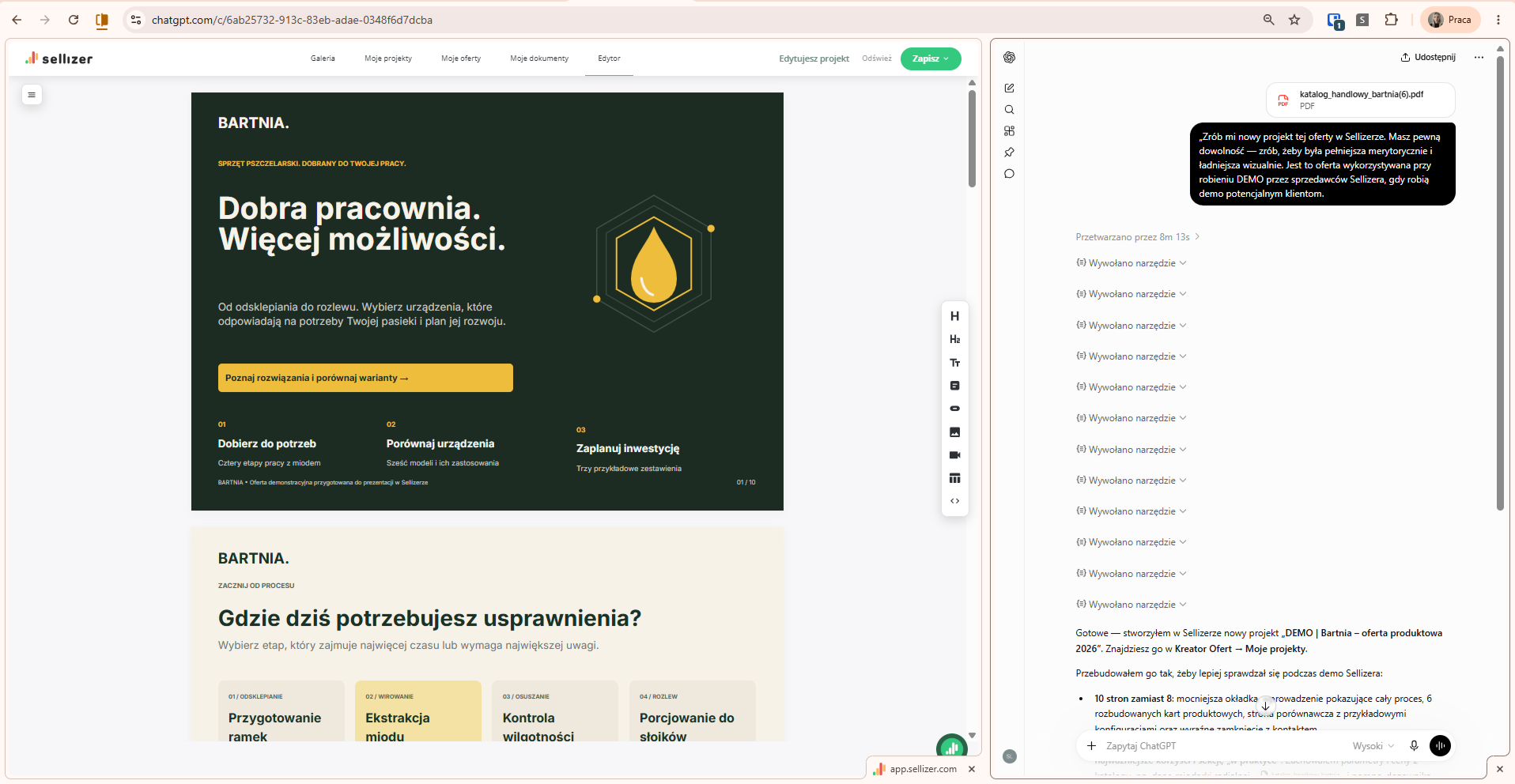Insert an H heading block from editor toolbar
This screenshot has height=784, width=1515.
click(954, 316)
